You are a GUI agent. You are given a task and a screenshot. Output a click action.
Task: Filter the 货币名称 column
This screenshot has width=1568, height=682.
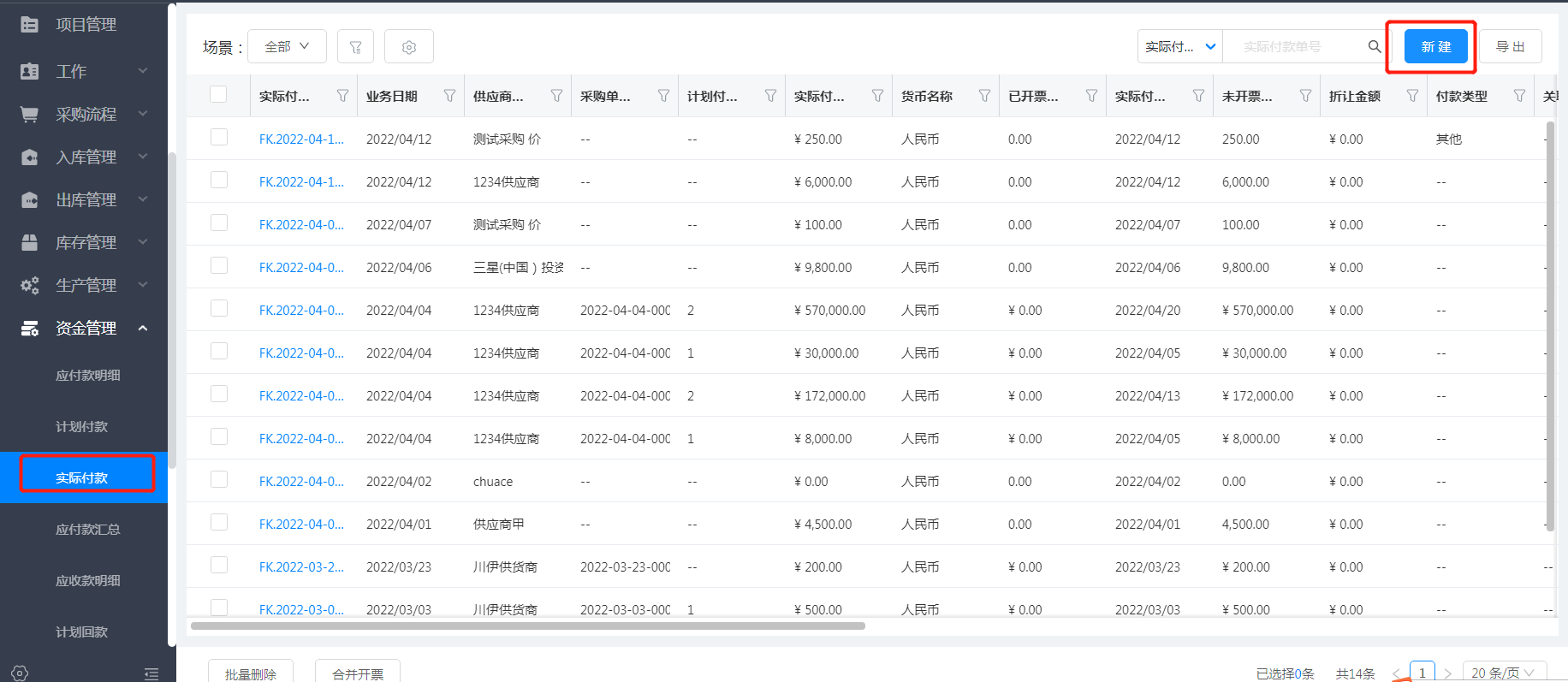point(984,96)
